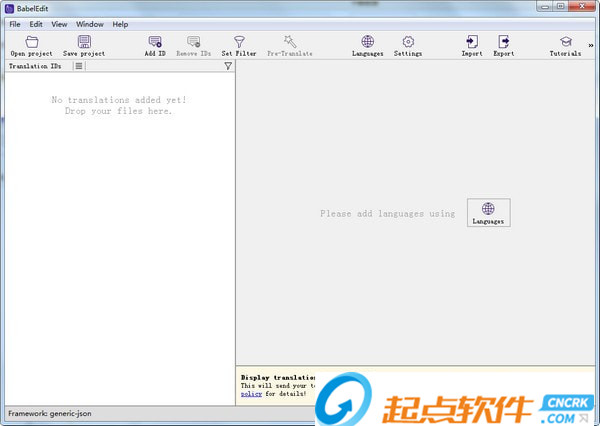600x426 pixels.
Task: Open the Help menu
Action: pos(120,24)
